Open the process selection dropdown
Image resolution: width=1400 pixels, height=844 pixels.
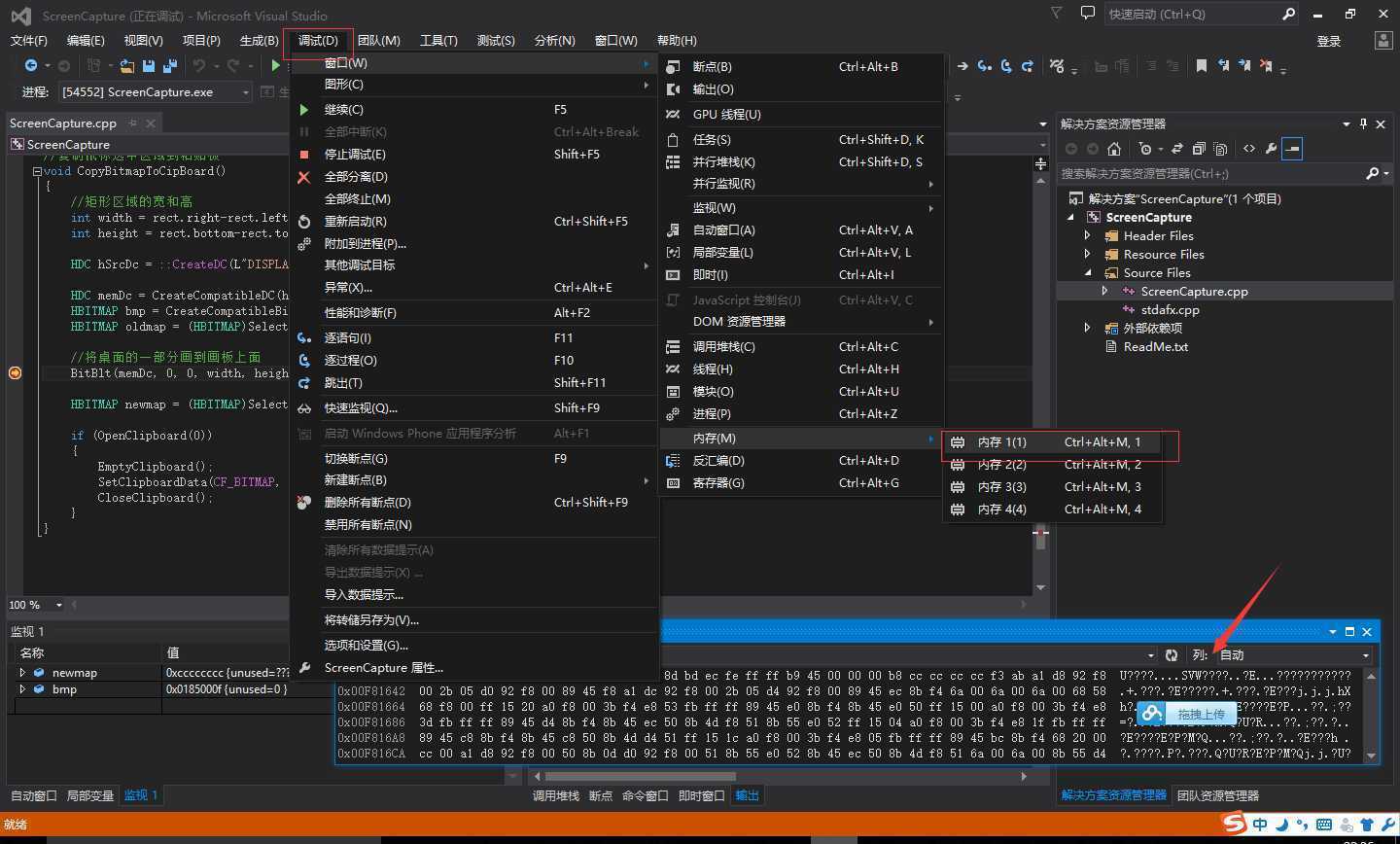pos(245,91)
